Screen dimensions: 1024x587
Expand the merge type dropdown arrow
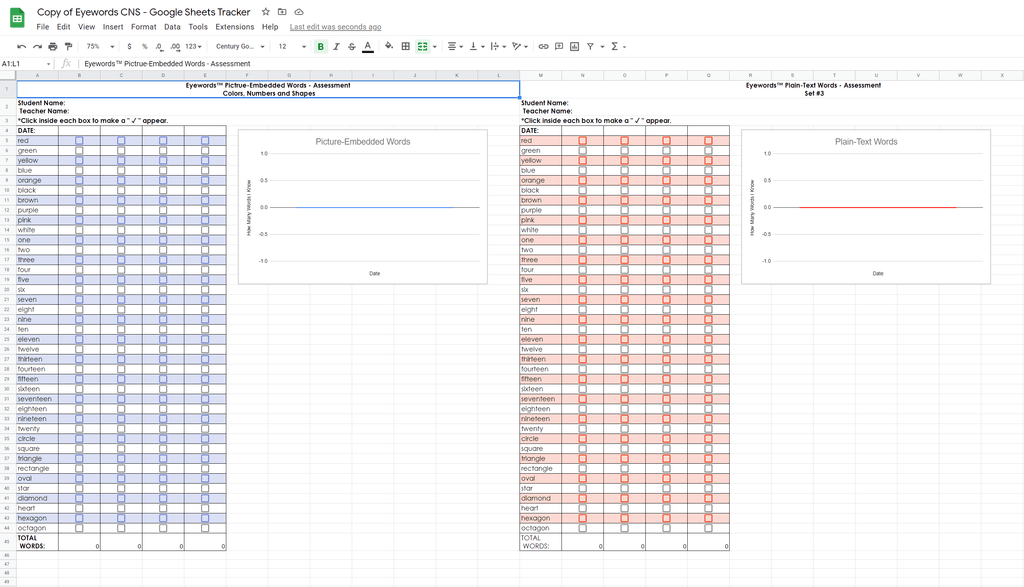(435, 46)
